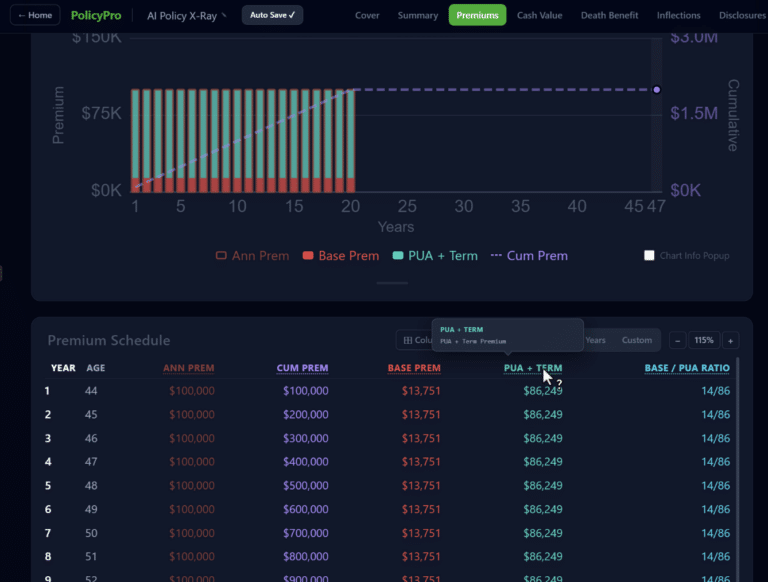The height and width of the screenshot is (582, 768).
Task: Switch to the Cover tab
Action: click(x=367, y=16)
